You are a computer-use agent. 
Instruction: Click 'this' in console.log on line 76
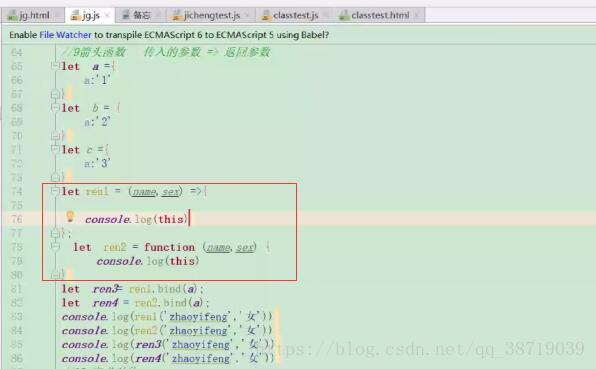coord(171,219)
